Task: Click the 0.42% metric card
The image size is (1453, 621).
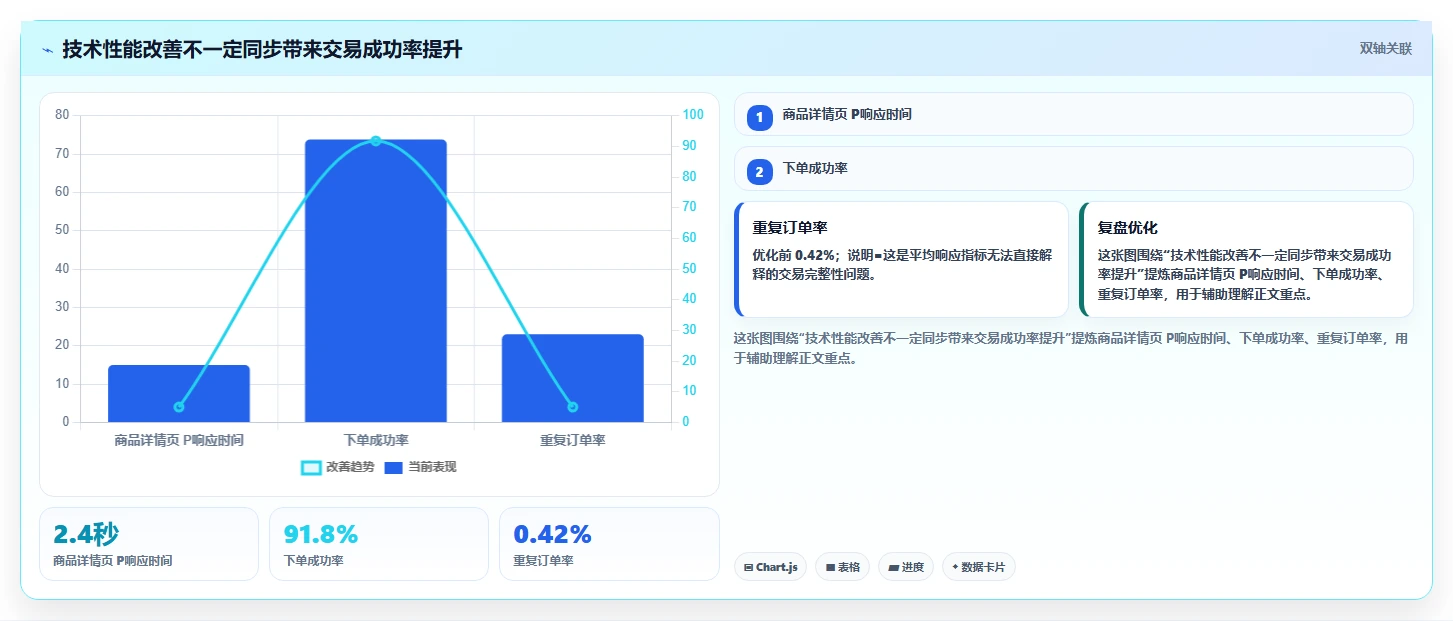Action: click(x=609, y=544)
